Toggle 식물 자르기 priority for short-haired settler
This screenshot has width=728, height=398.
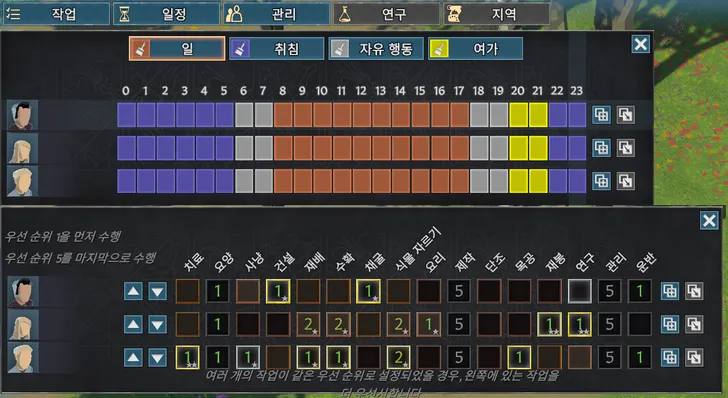point(399,358)
